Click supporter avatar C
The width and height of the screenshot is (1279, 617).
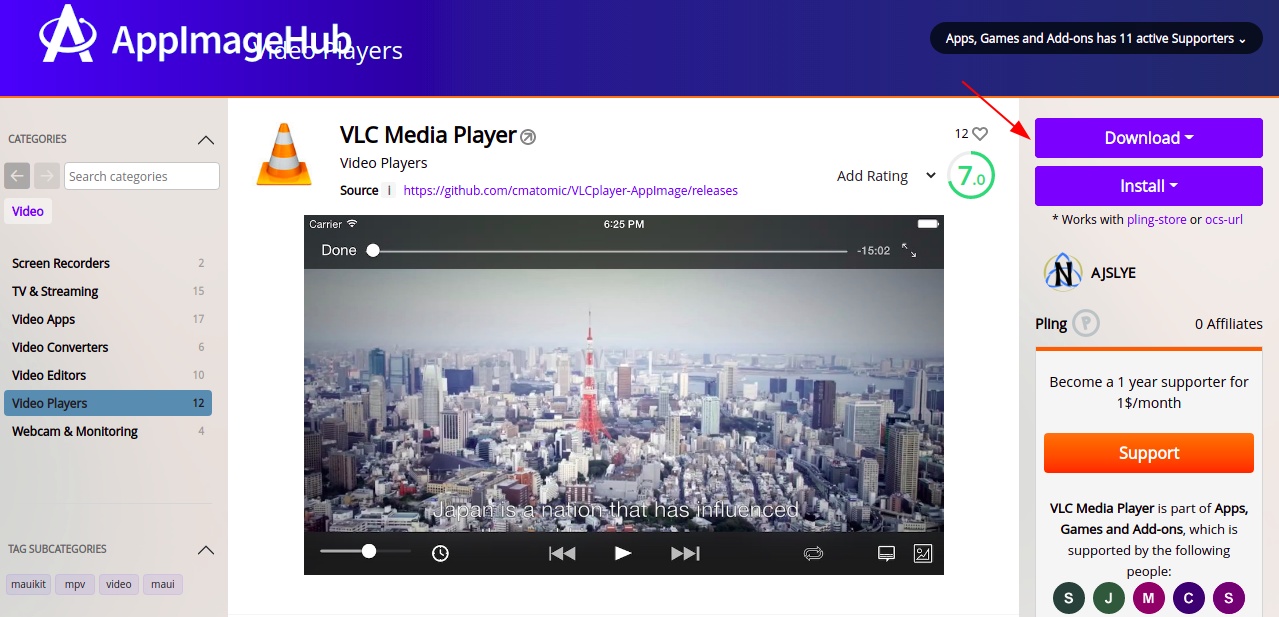tap(1189, 599)
